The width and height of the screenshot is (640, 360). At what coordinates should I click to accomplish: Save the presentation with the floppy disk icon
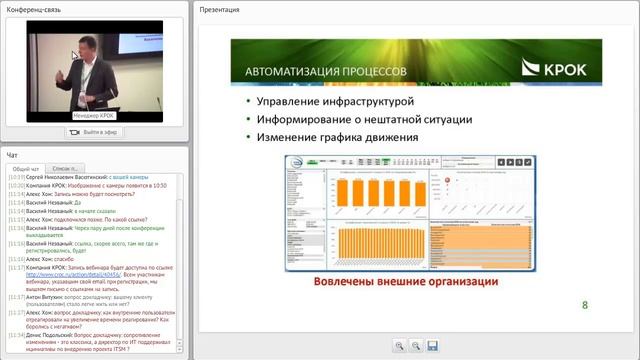coord(433,346)
